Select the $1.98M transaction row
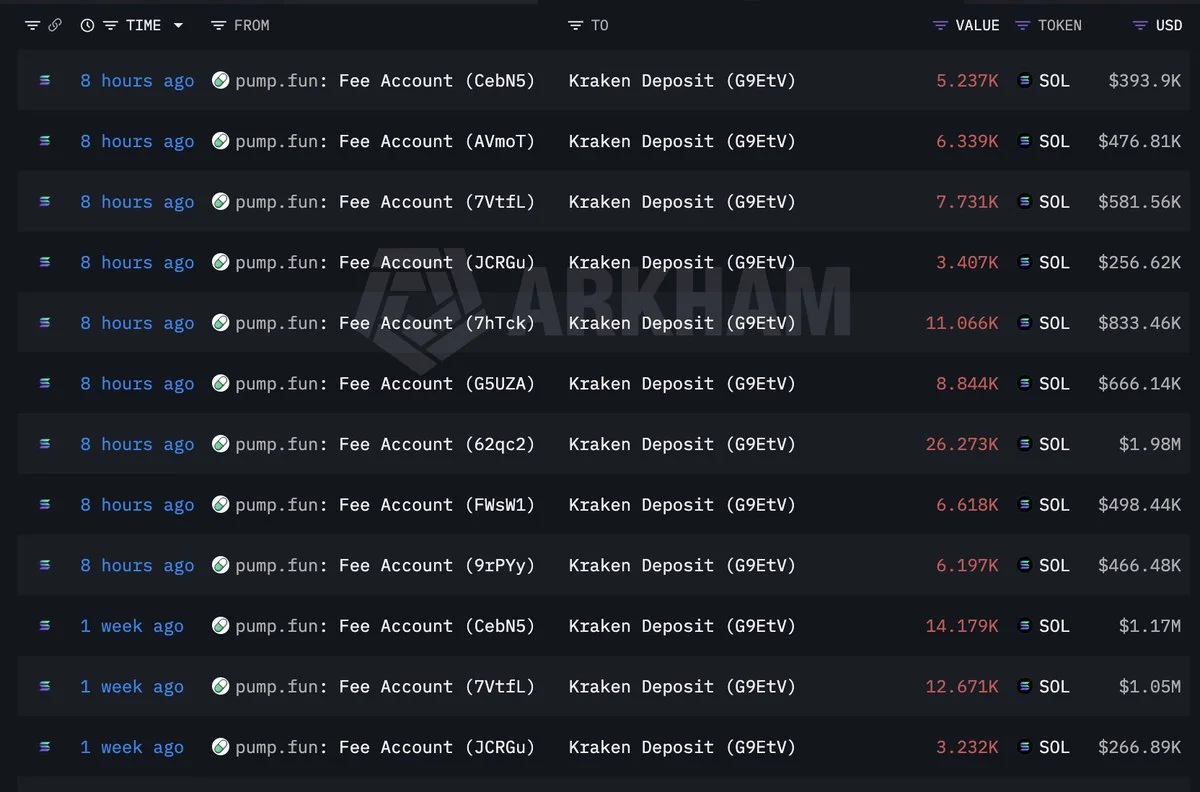Image resolution: width=1200 pixels, height=792 pixels. [x=600, y=444]
